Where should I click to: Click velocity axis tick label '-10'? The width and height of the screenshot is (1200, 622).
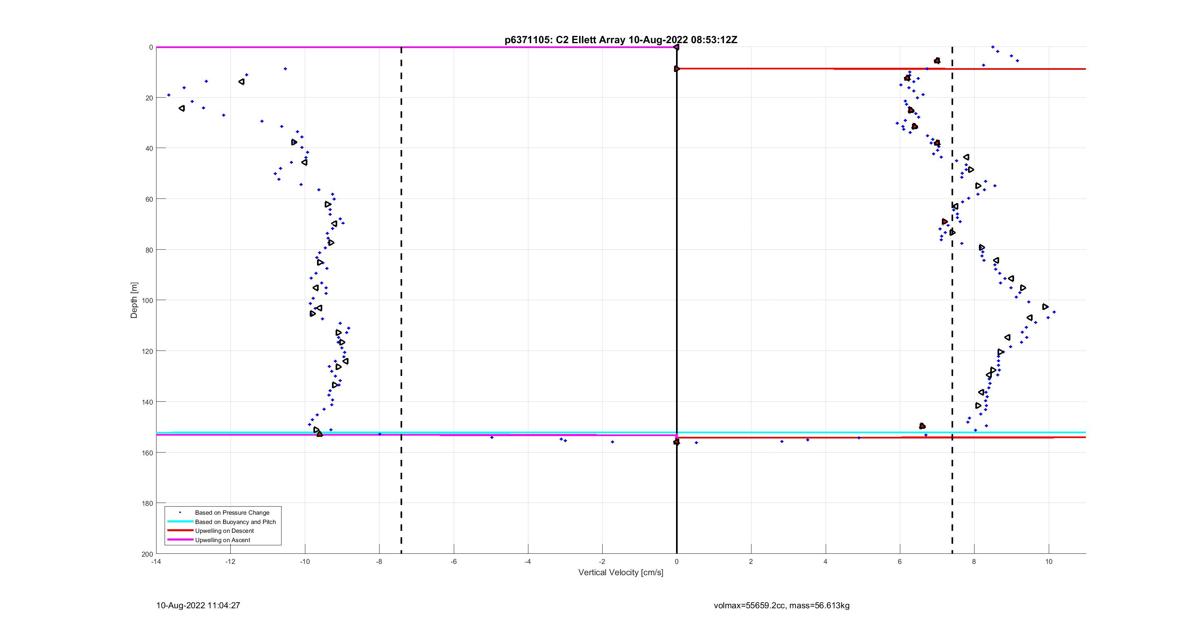[305, 562]
